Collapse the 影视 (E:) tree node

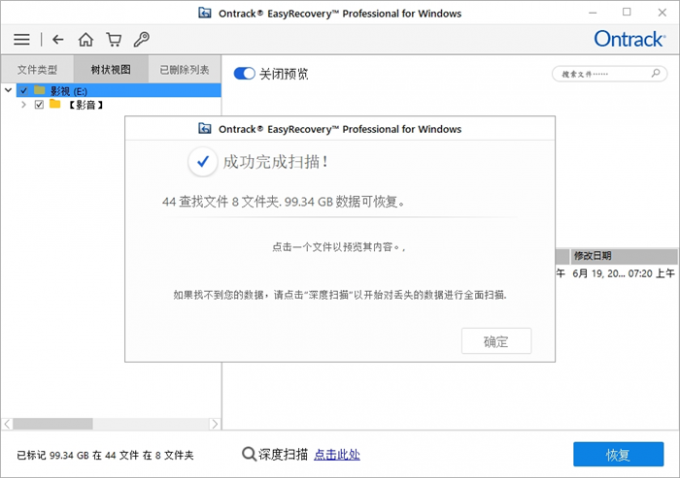[x=8, y=90]
